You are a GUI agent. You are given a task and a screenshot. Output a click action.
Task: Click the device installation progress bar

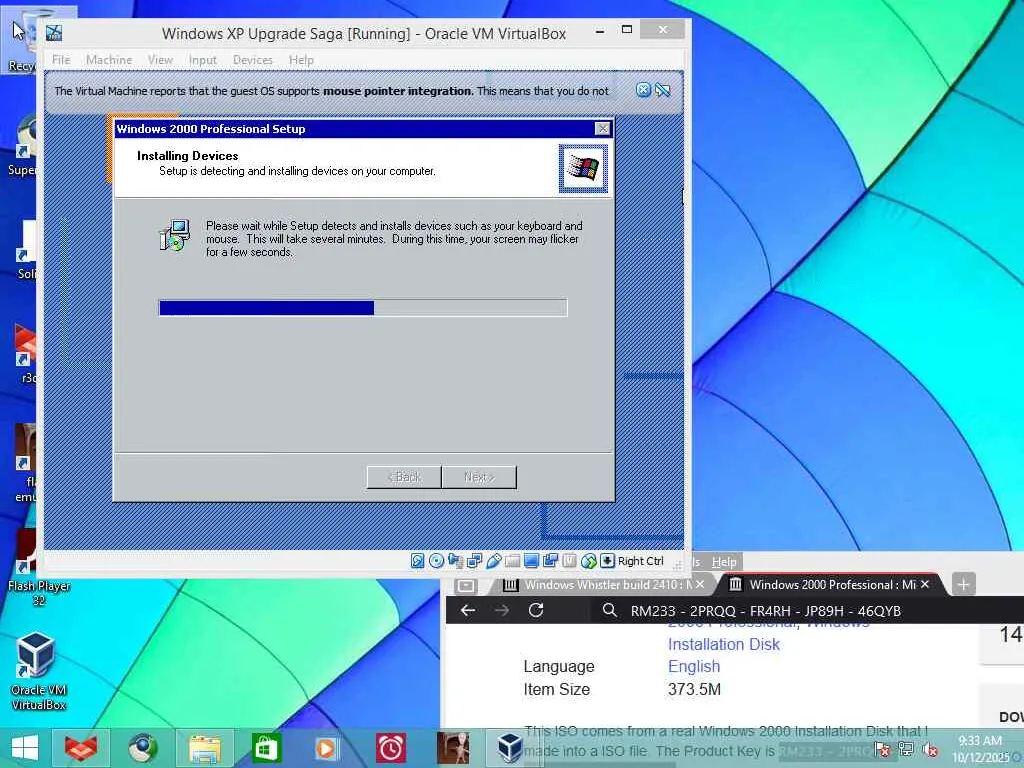click(363, 308)
